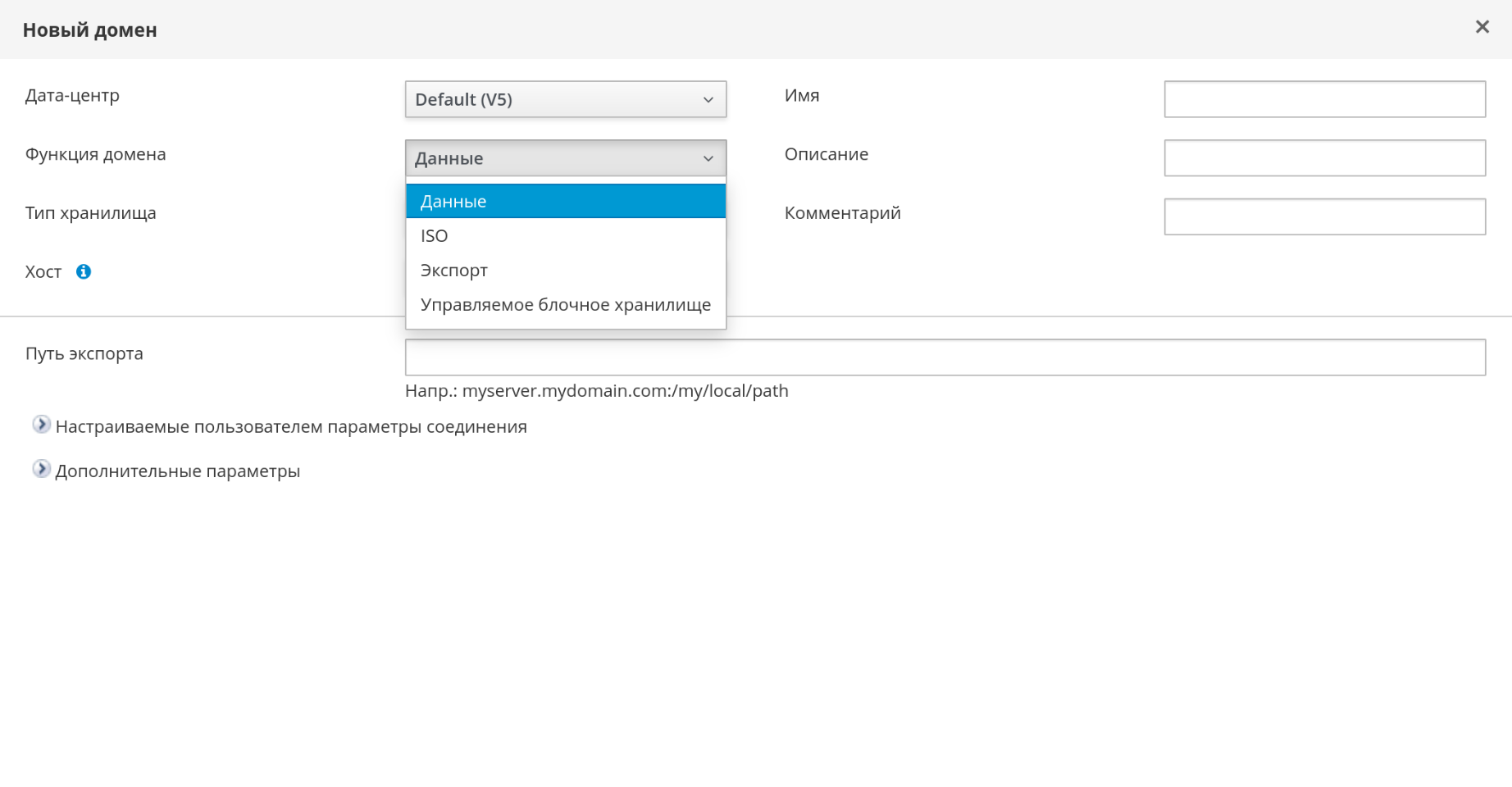
Task: Close the Новый домен dialog
Action: pyautogui.click(x=1482, y=27)
